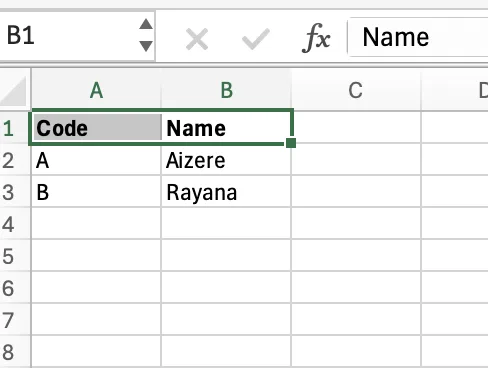Click the Name Box down arrow
The width and height of the screenshot is (488, 368).
(146, 46)
